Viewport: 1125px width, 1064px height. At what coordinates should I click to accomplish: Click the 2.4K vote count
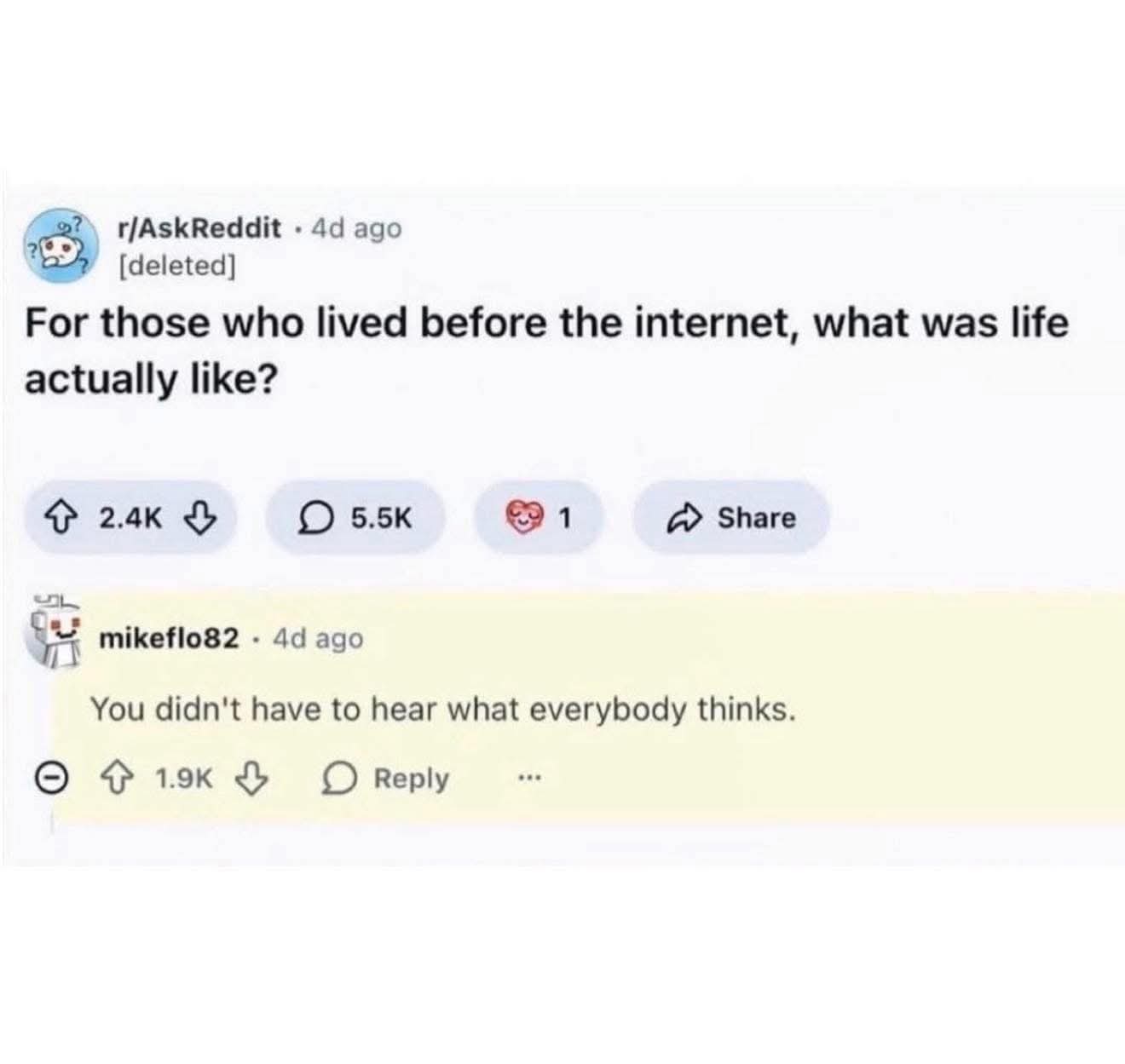pos(130,518)
